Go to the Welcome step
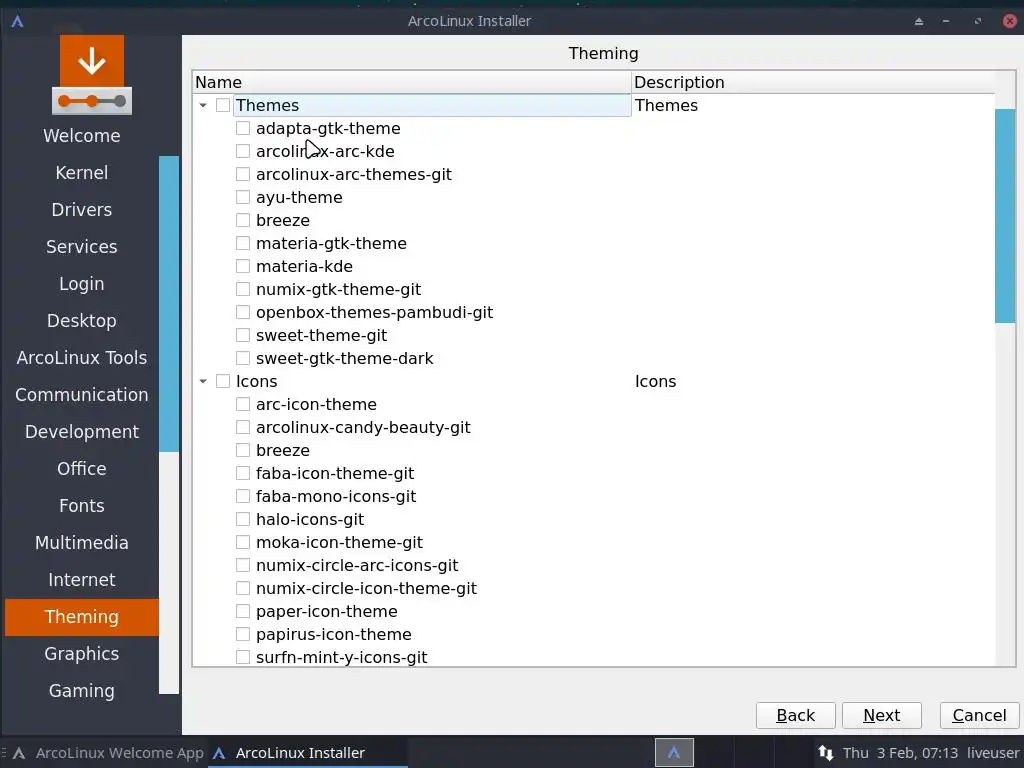1024x768 pixels. tap(82, 136)
